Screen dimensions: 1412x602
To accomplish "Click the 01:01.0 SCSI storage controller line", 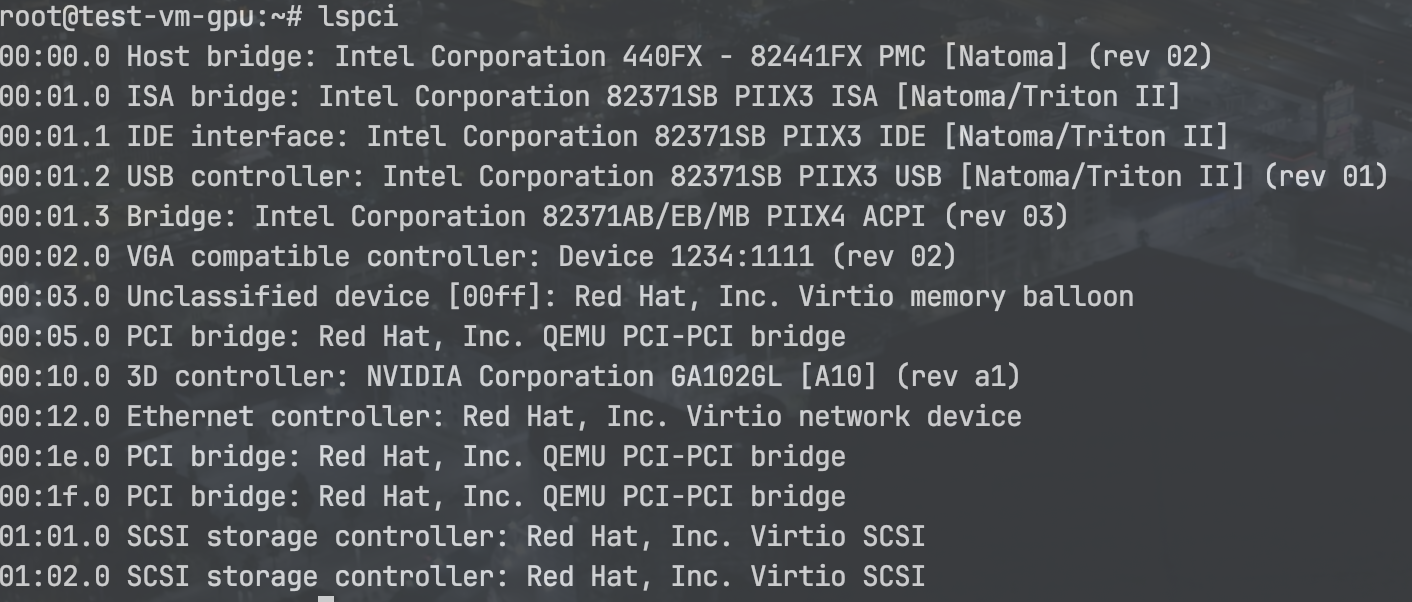I will [x=462, y=536].
